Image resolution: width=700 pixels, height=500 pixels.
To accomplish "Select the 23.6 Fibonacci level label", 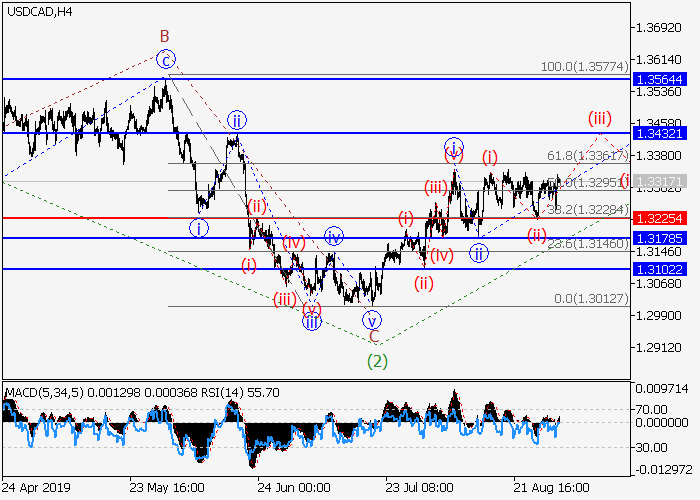I will (592, 243).
